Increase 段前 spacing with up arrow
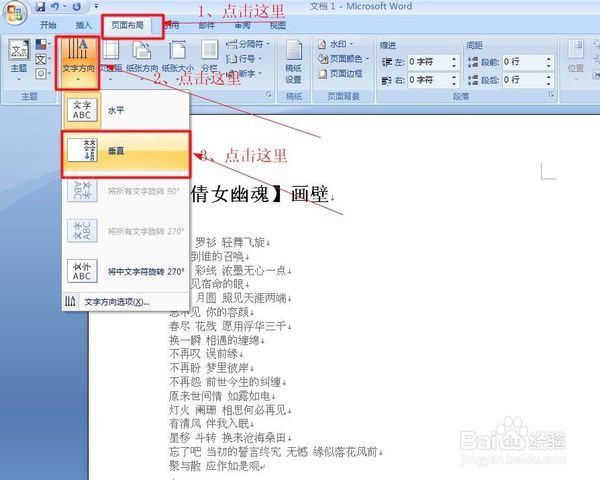Screen dimensions: 600x480 [x=549, y=59]
